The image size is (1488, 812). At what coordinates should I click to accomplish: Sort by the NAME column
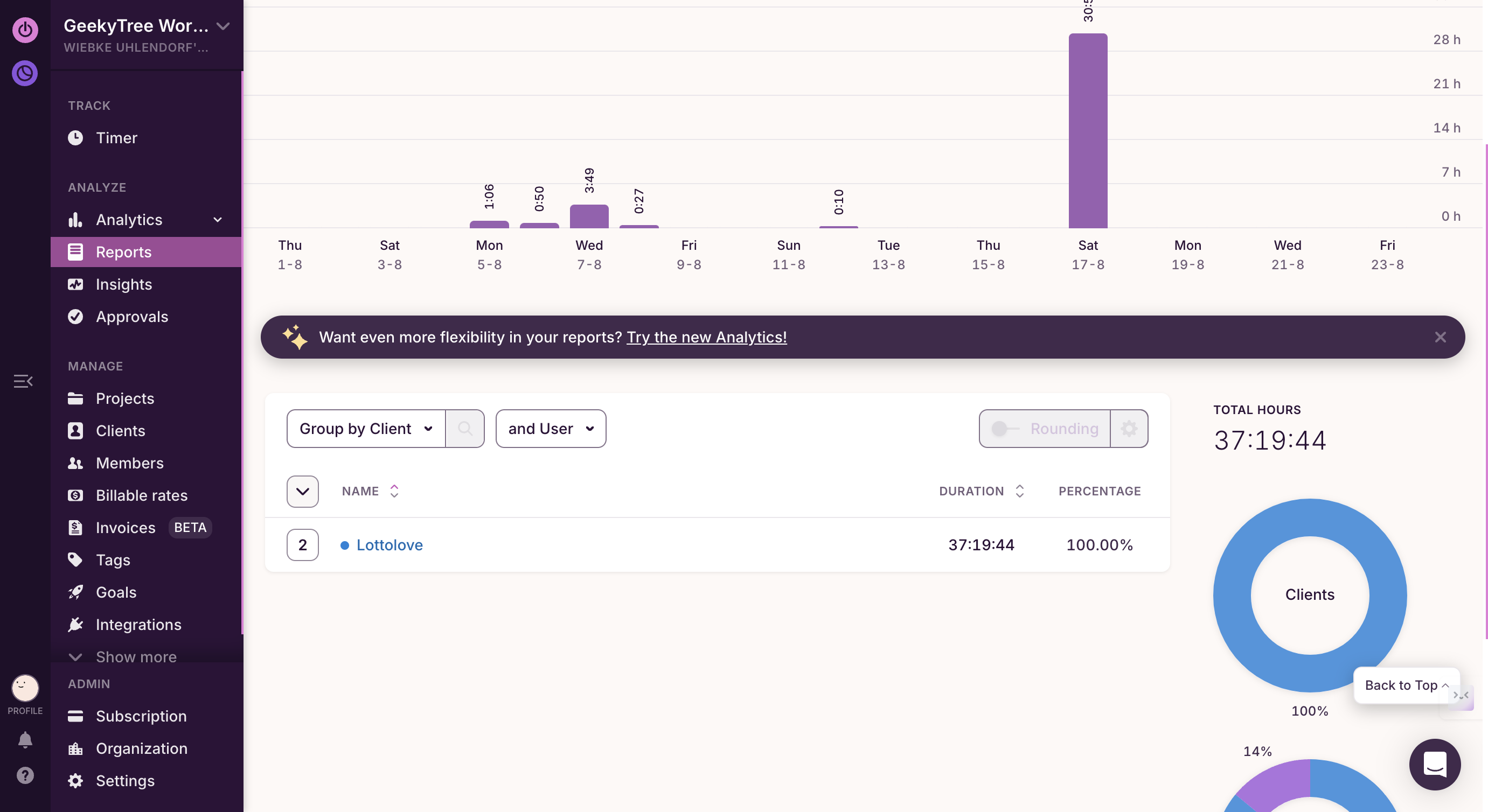click(370, 492)
